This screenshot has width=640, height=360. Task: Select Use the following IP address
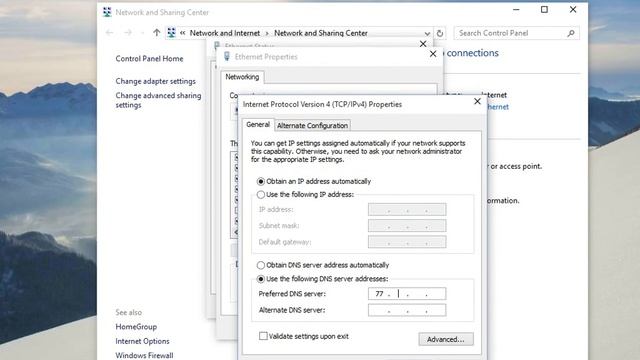click(x=261, y=195)
